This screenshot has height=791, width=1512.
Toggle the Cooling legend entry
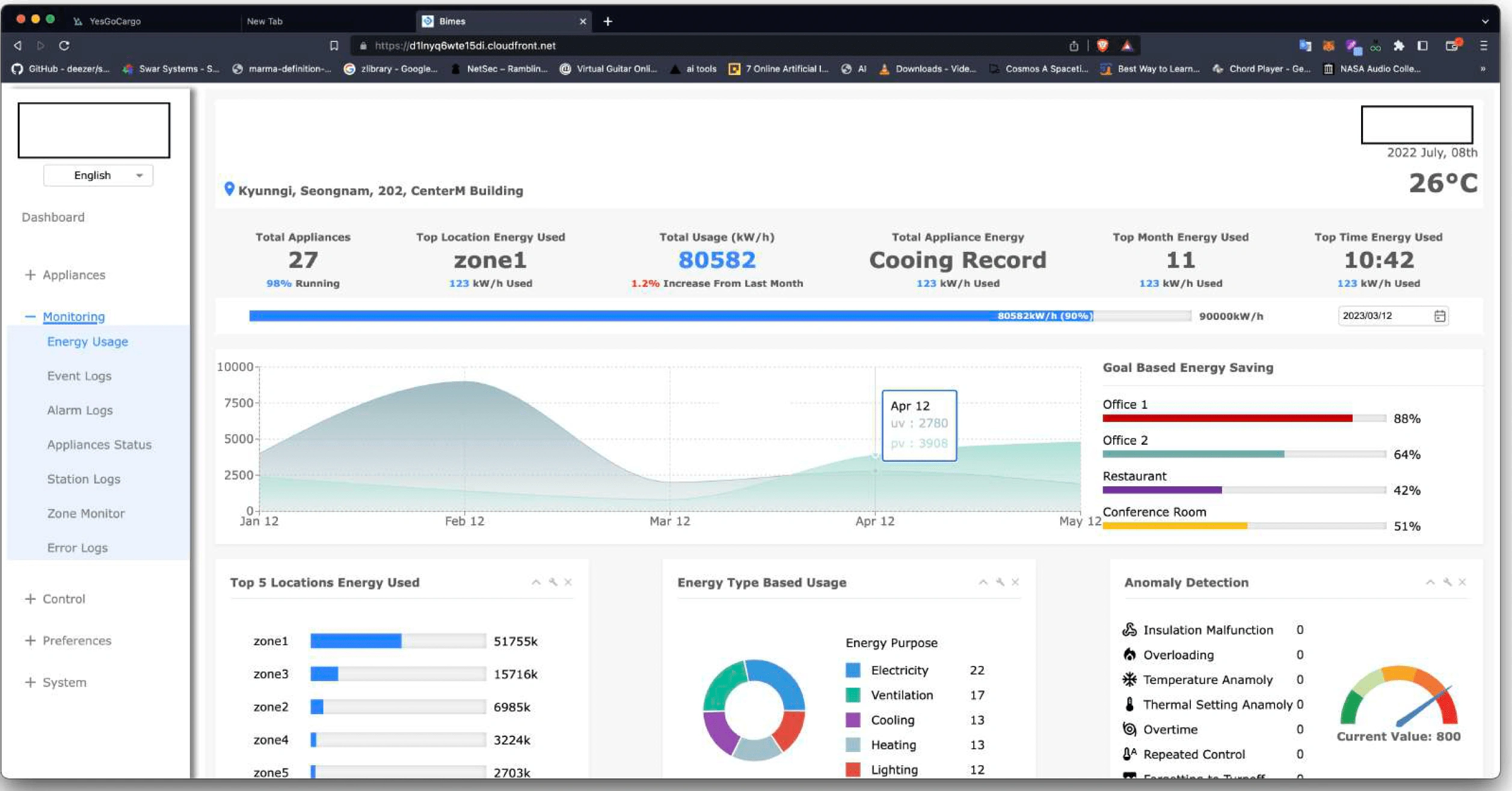[x=892, y=720]
